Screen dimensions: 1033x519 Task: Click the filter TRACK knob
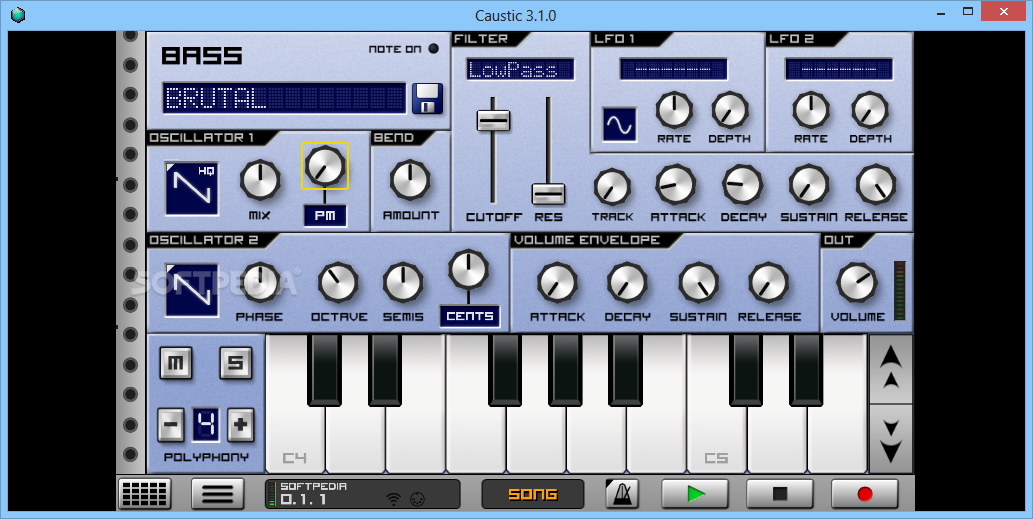pyautogui.click(x=612, y=187)
